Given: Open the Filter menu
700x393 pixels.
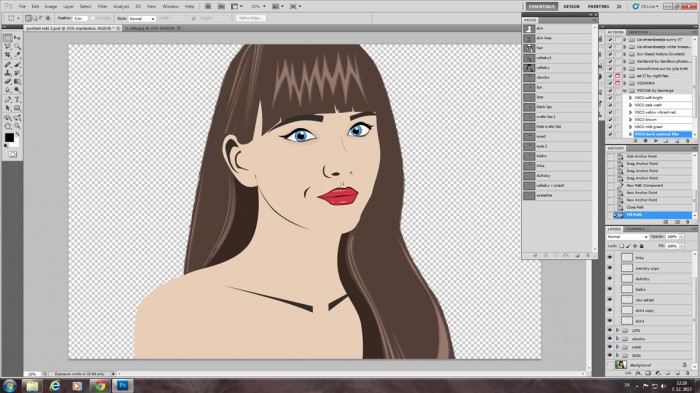Looking at the screenshot, I should point(102,7).
